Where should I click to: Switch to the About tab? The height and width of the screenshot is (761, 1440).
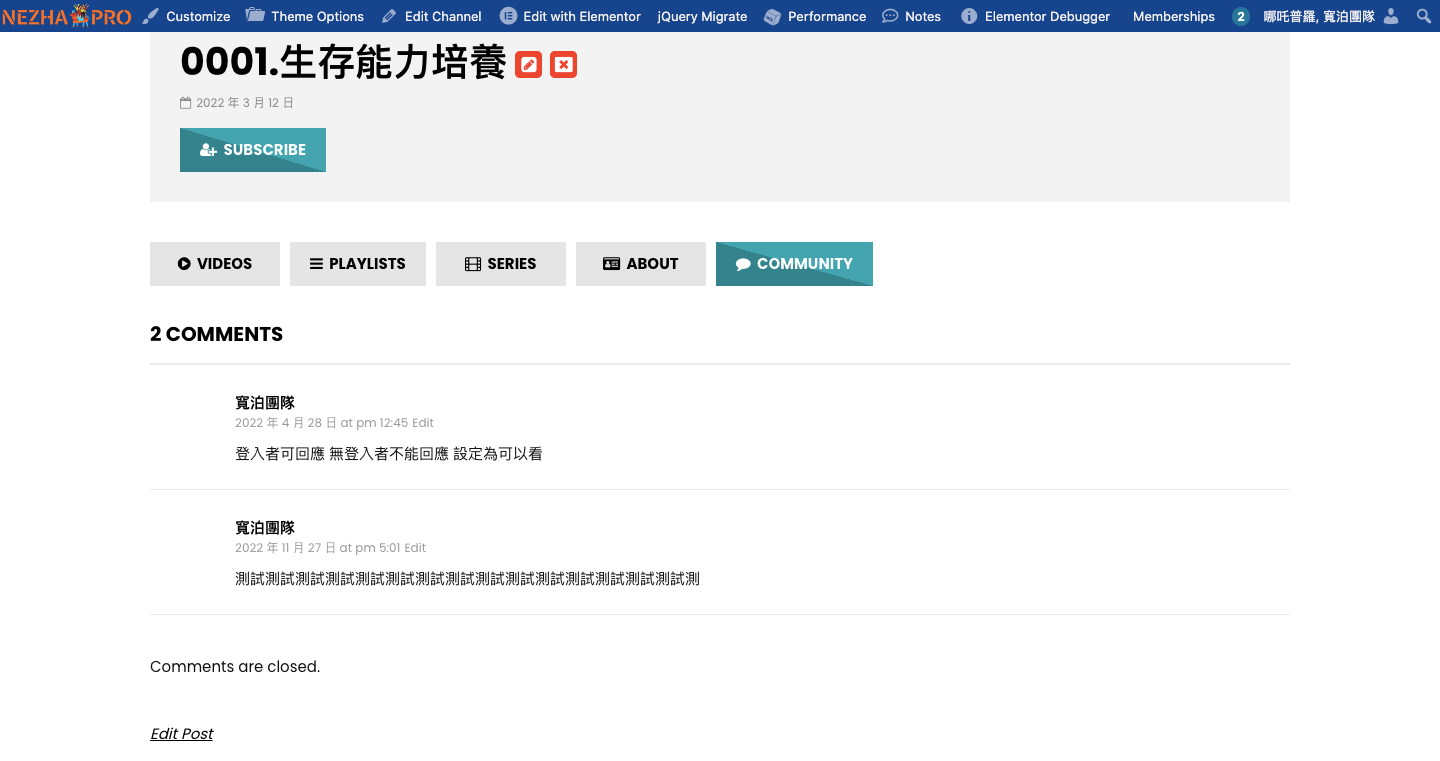click(641, 264)
